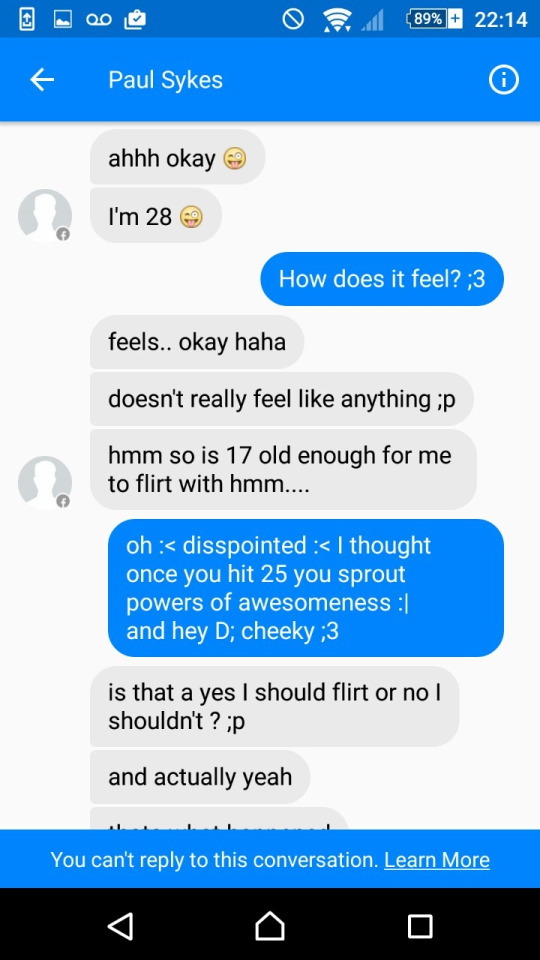Tap the "ahhh okay" message bubble

tap(178, 157)
